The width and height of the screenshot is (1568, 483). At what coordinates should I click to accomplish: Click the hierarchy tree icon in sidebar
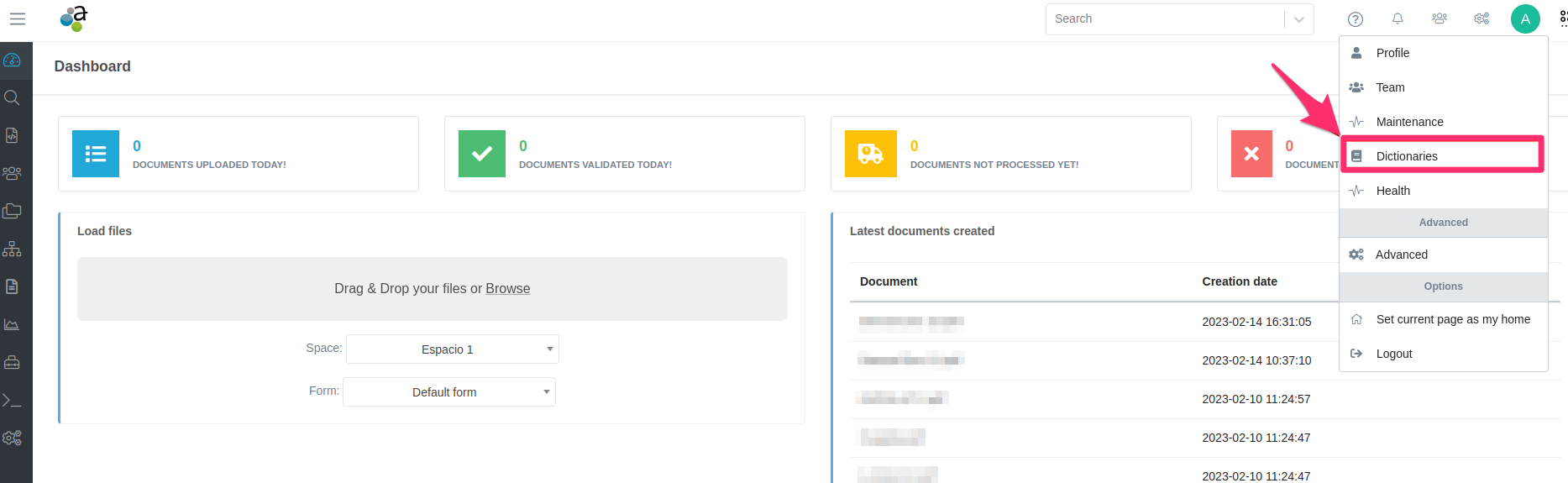pos(12,249)
